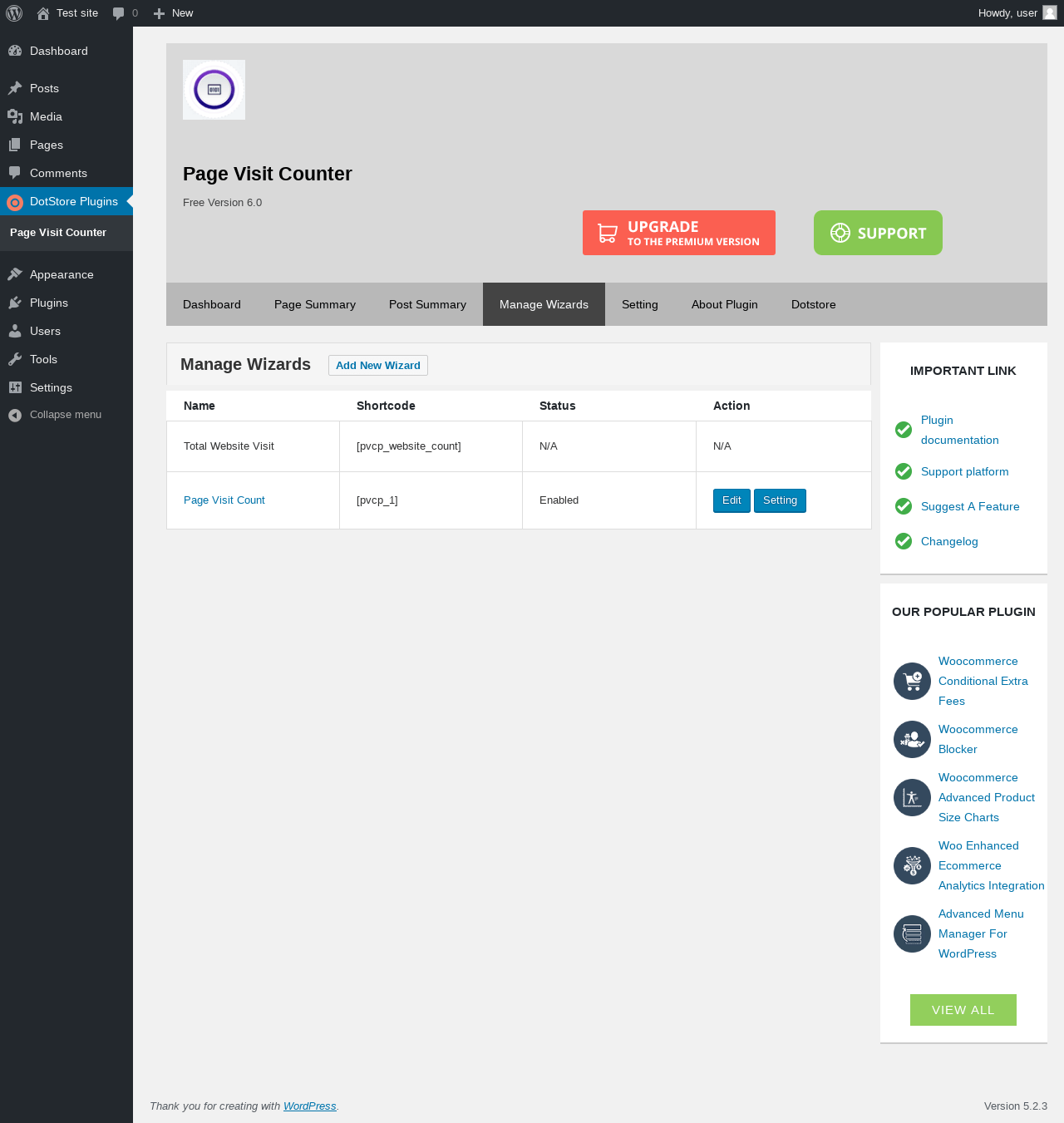
Task: Click the Woo Enhanced Ecommerce Analytics icon
Action: 912,865
